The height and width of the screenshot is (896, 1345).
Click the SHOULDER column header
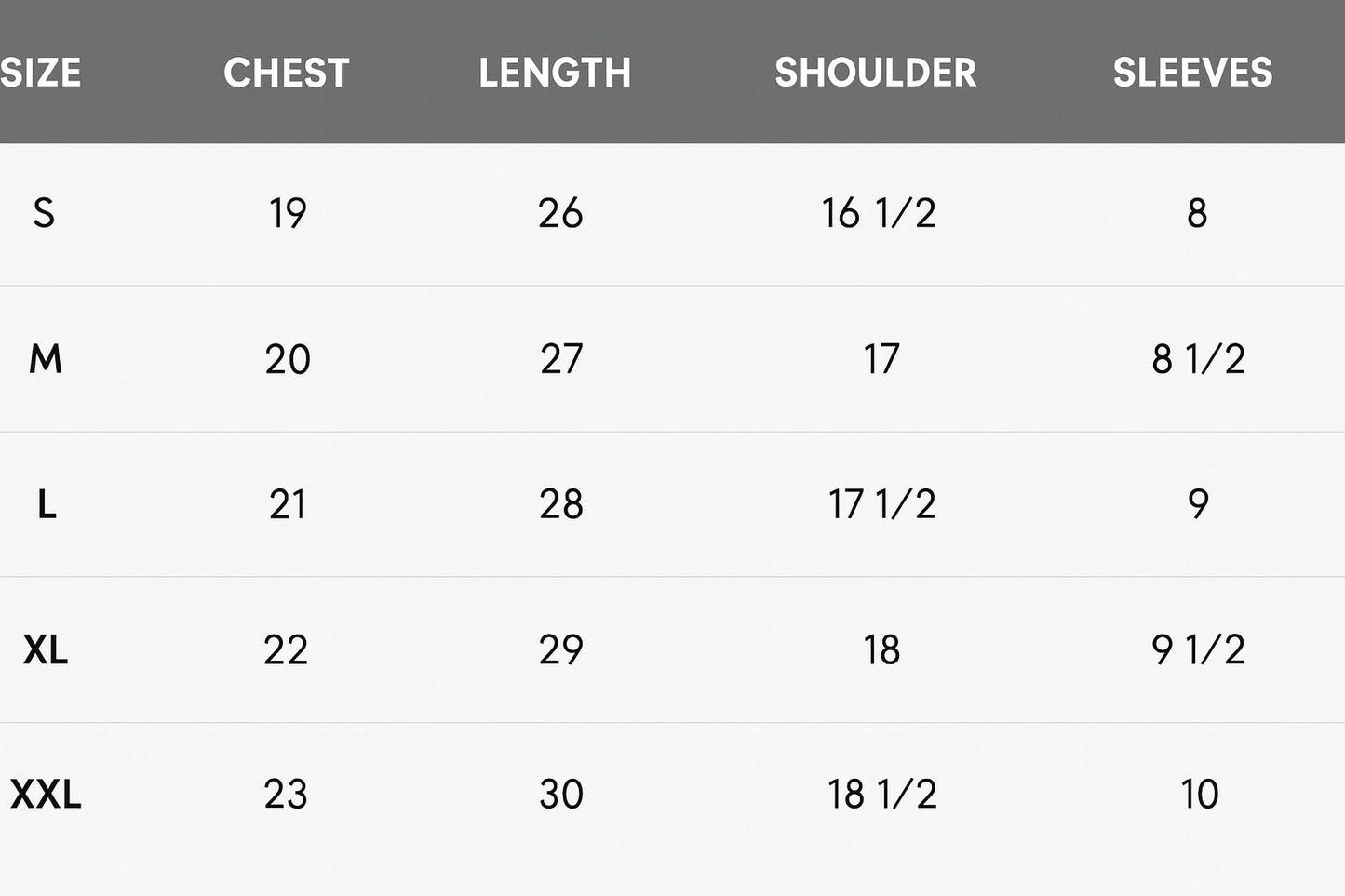click(876, 73)
